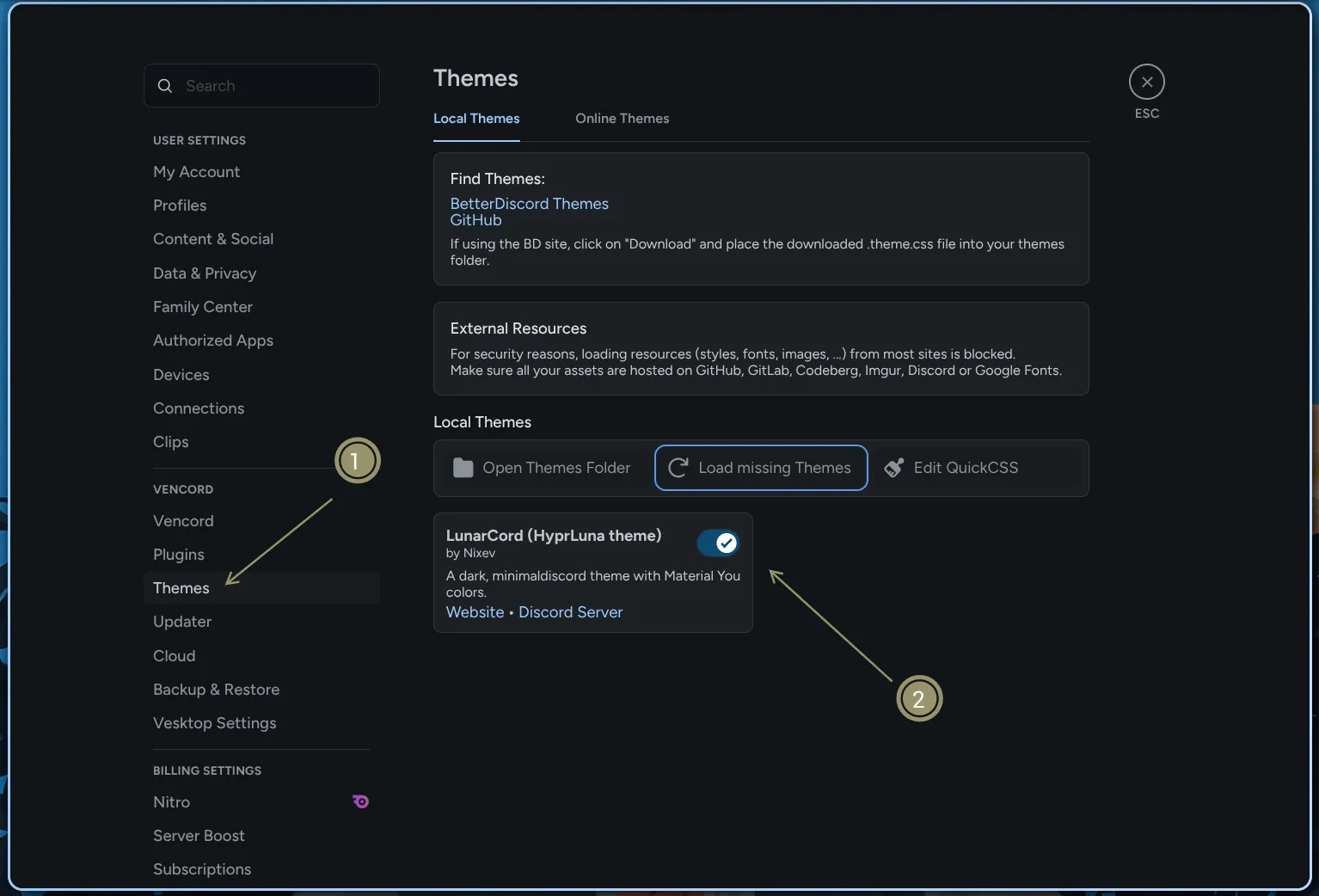Image resolution: width=1319 pixels, height=896 pixels.
Task: Click the Nitro boost icon in the sidebar
Action: click(x=360, y=801)
